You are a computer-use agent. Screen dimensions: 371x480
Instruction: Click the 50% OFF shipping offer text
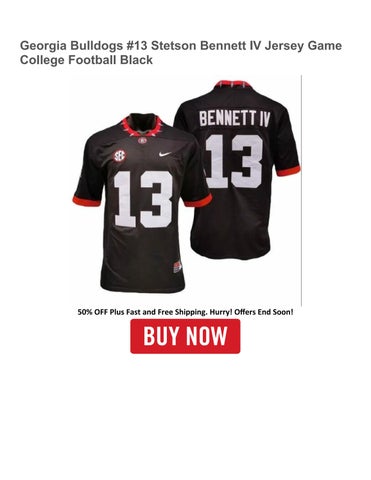point(185,312)
